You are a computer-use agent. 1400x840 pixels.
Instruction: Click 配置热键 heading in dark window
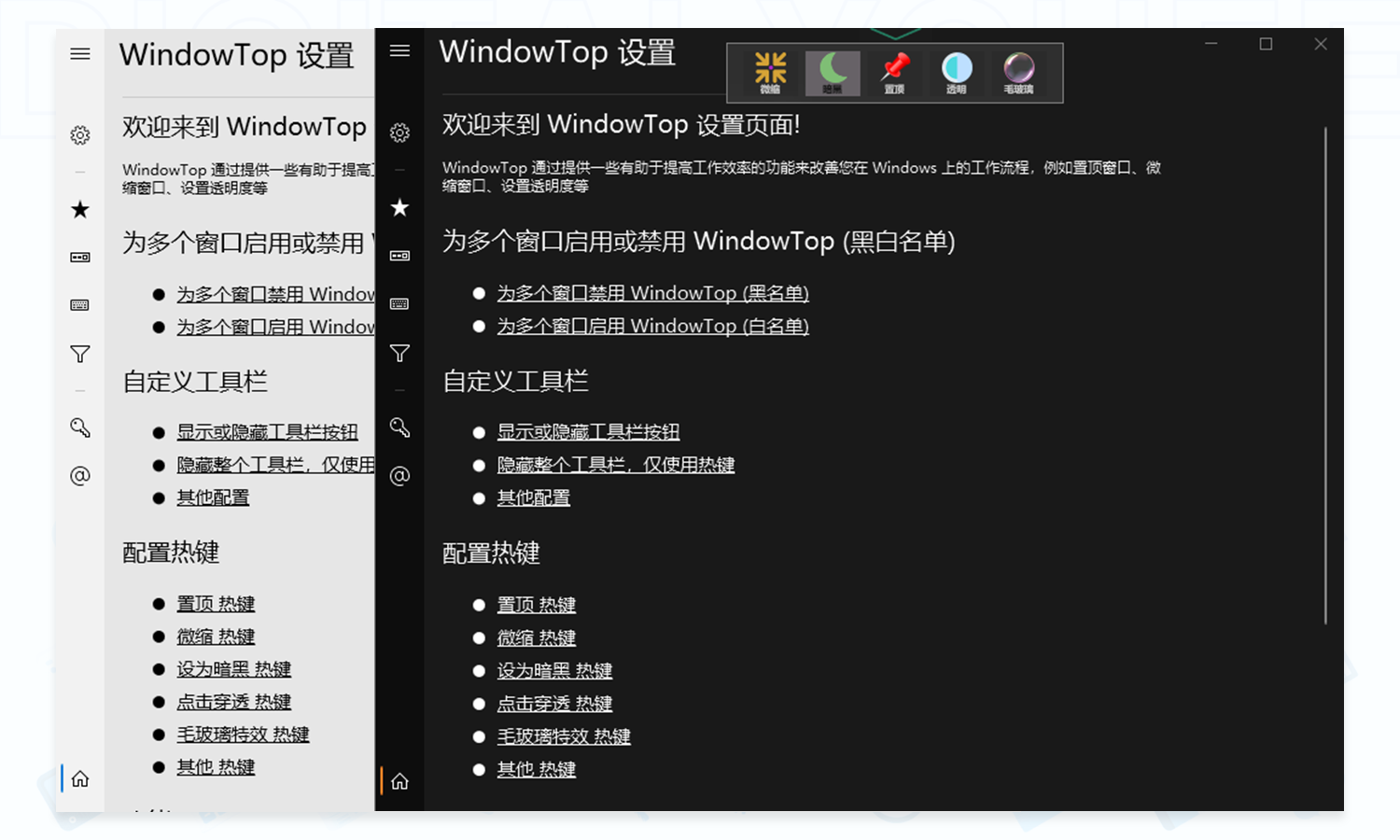tap(491, 553)
